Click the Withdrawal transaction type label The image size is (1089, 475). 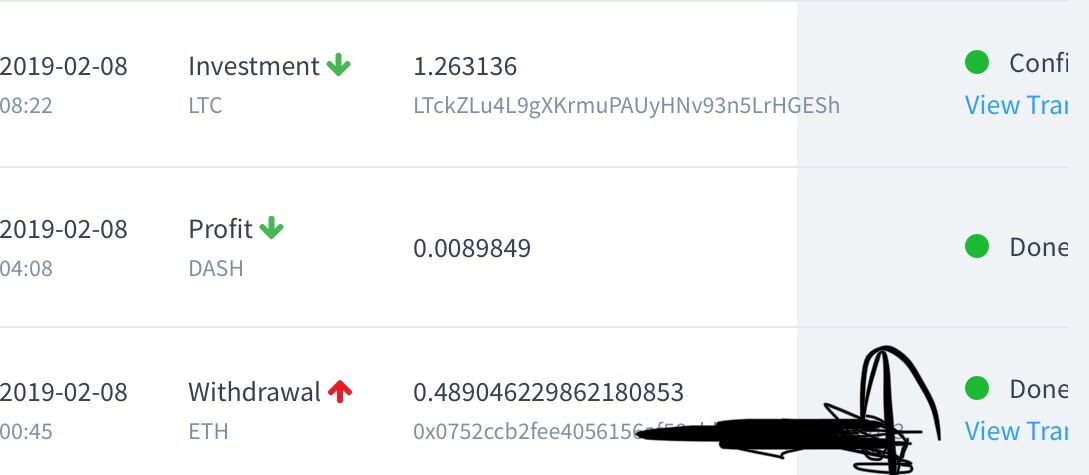[x=254, y=392]
